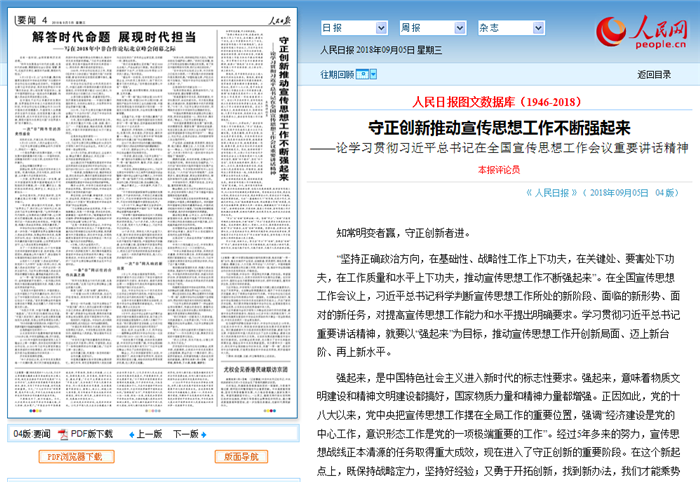This screenshot has height=482, width=700.
Task: Go to 下一版 next page
Action: pyautogui.click(x=185, y=435)
